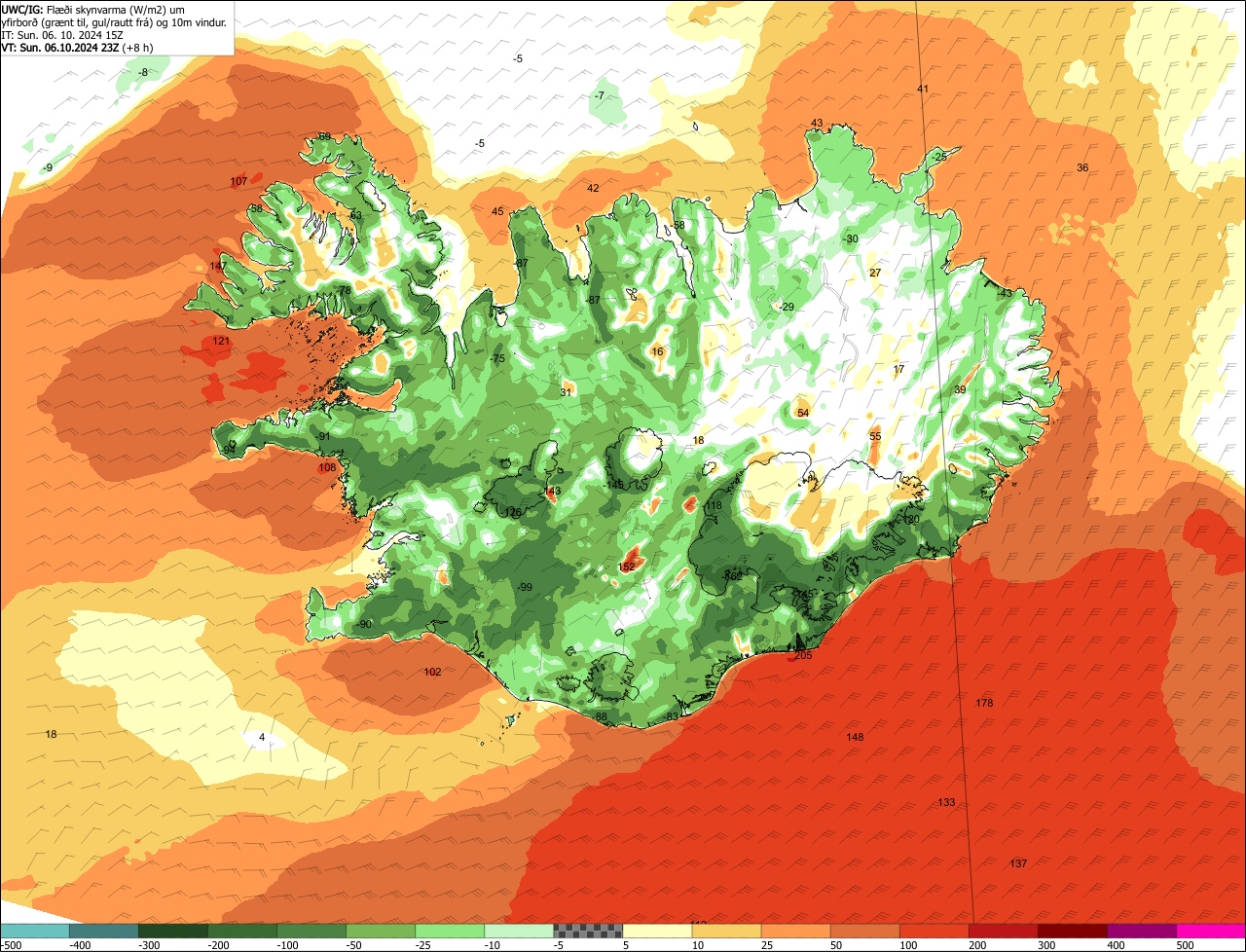Screen dimensions: 1246x952
Task: Click the ocean value 137
Action: pos(1018,863)
